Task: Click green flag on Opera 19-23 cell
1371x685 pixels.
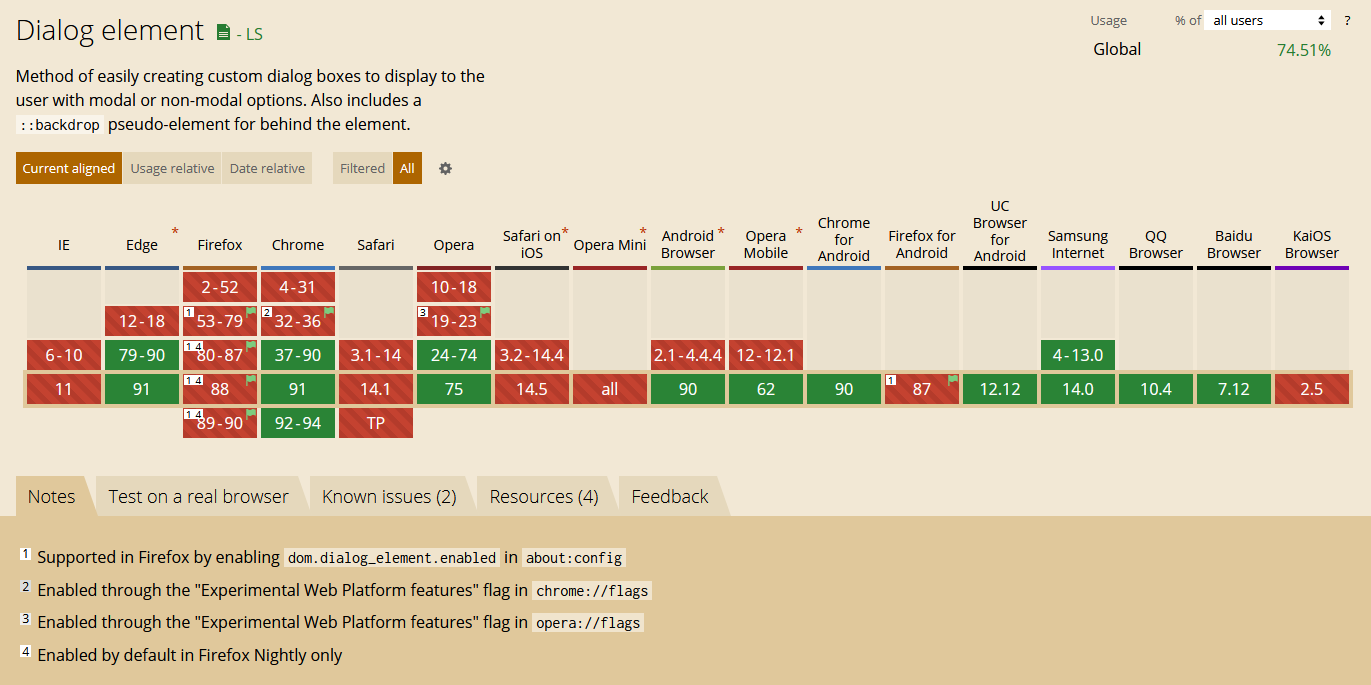Action: click(485, 313)
